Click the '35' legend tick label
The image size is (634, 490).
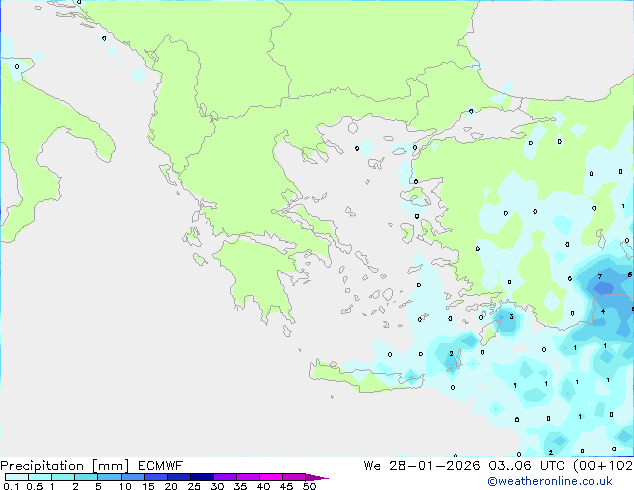tap(240, 486)
